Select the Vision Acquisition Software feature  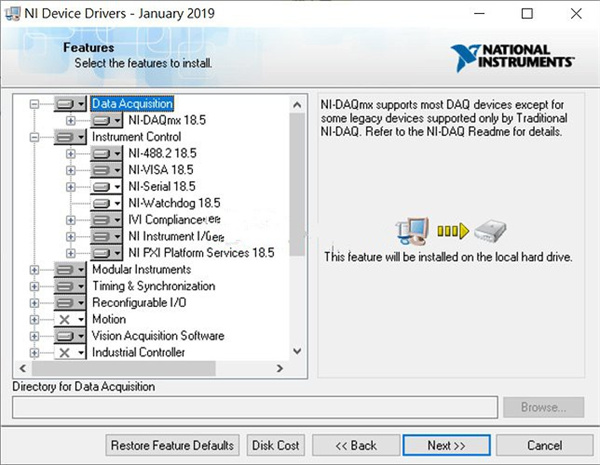click(158, 336)
